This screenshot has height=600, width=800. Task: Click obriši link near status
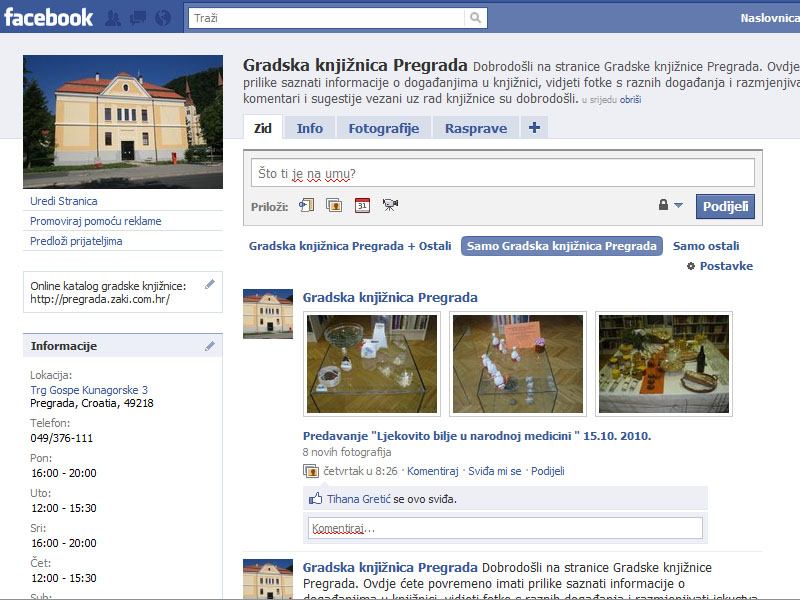coord(631,100)
